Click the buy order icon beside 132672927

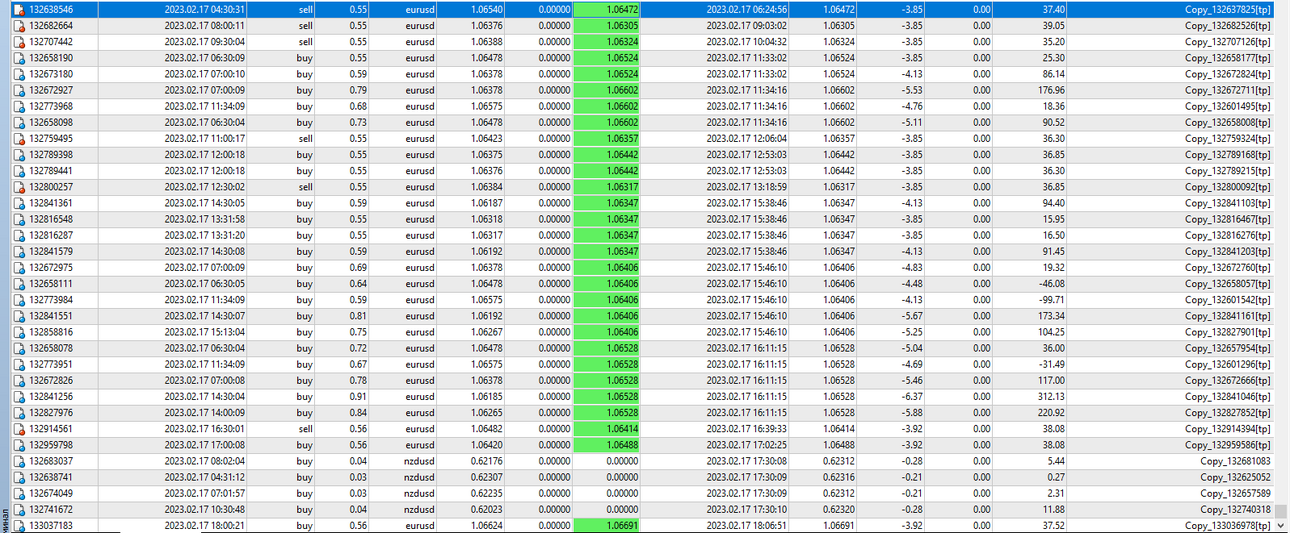(19, 90)
